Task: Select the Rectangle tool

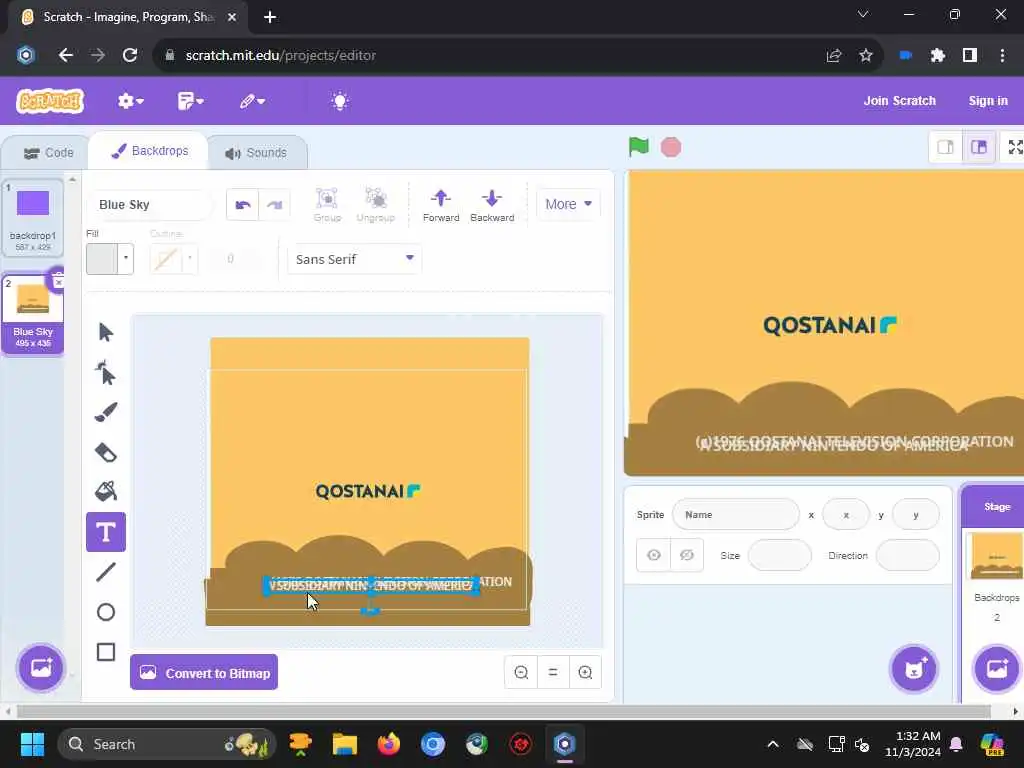Action: pyautogui.click(x=106, y=652)
